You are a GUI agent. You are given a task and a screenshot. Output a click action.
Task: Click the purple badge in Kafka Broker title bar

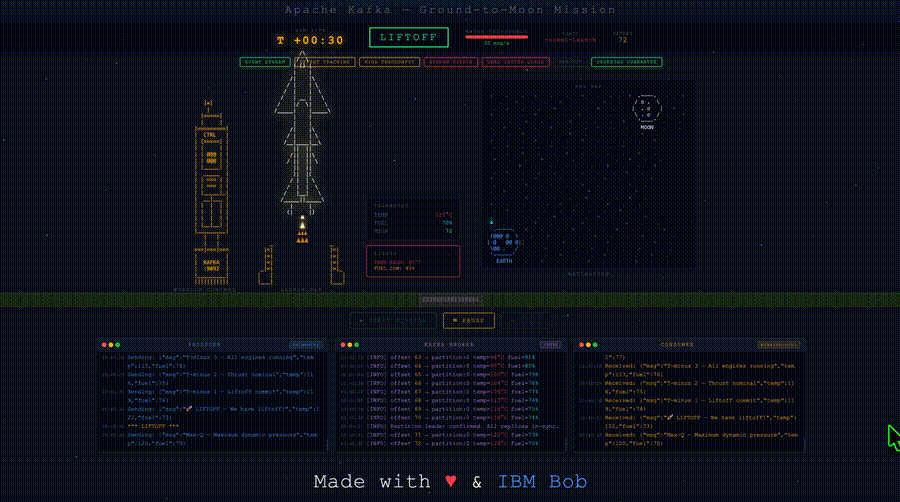pyautogui.click(x=551, y=345)
